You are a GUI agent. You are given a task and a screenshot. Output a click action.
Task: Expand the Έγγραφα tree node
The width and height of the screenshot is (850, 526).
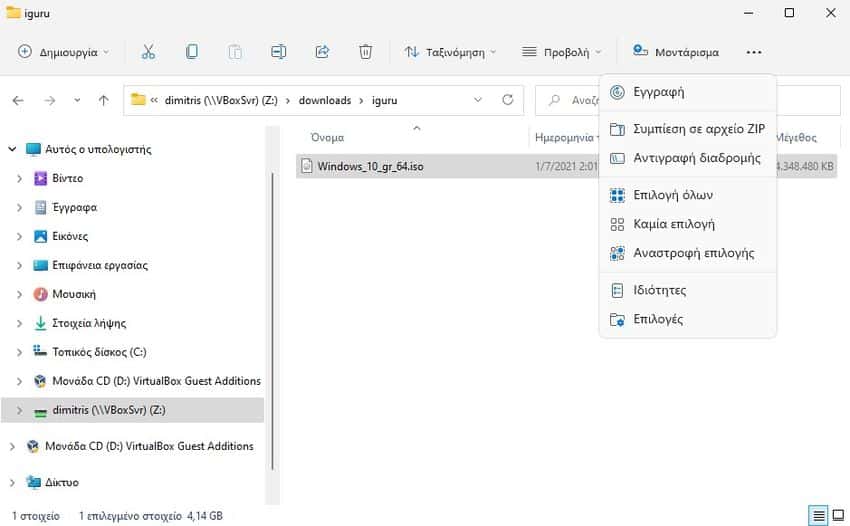[19, 207]
